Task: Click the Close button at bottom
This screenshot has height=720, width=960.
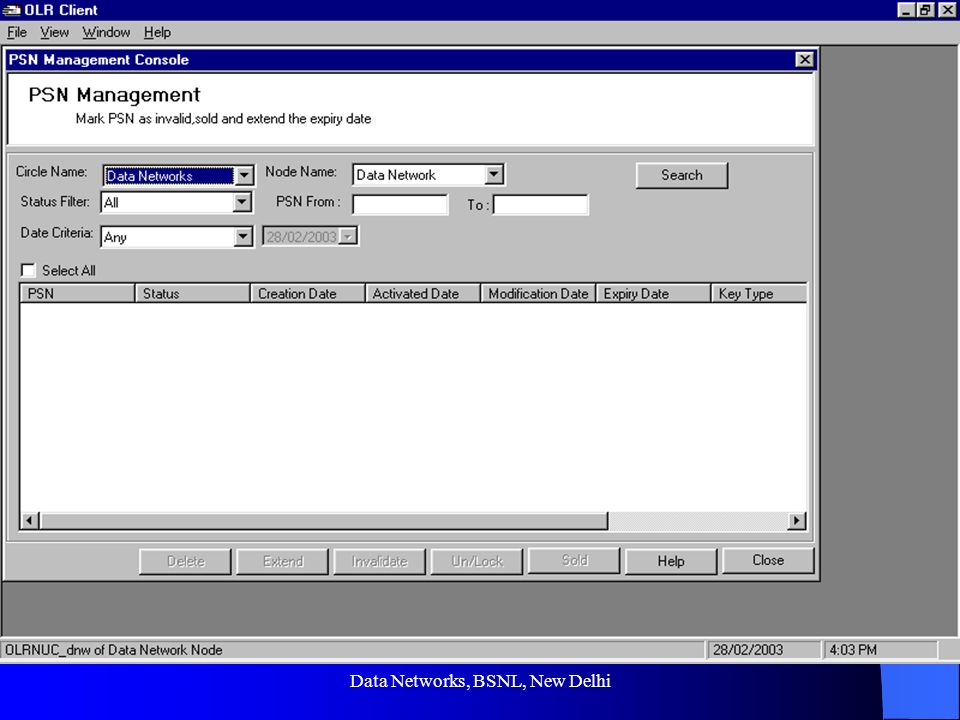Action: [x=768, y=560]
